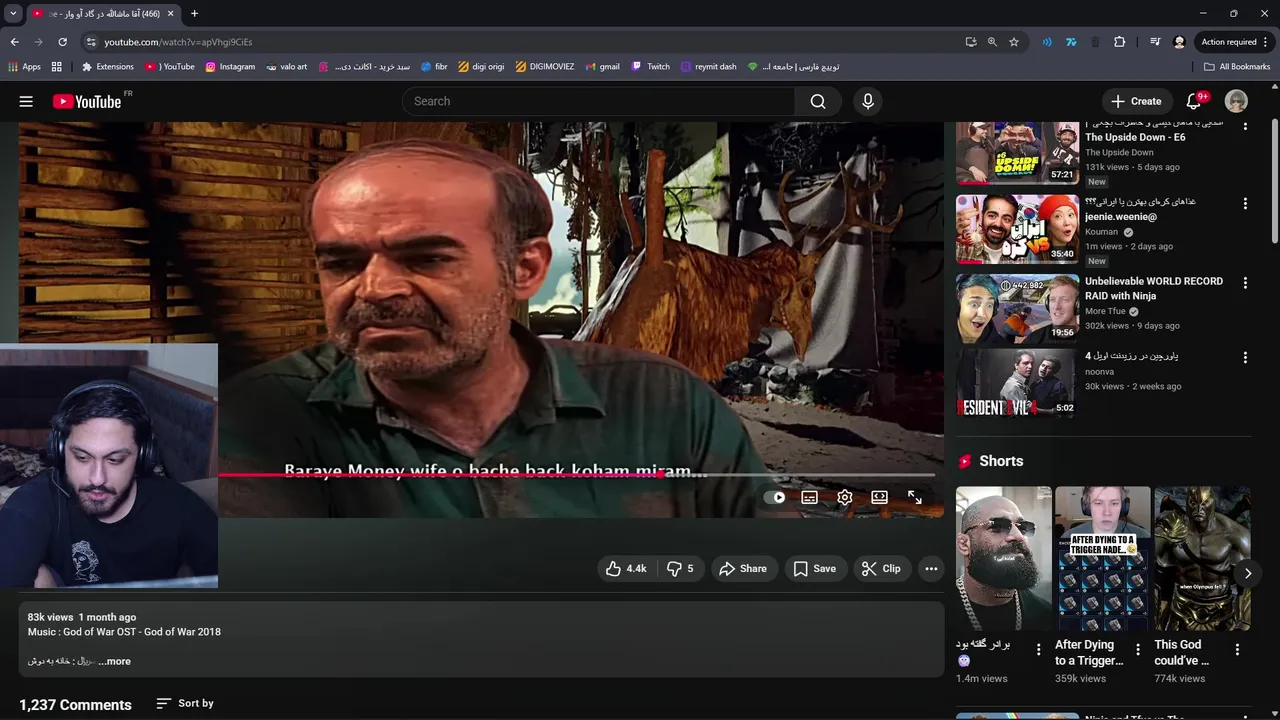
Task: Create a Clip from the video
Action: tap(881, 568)
